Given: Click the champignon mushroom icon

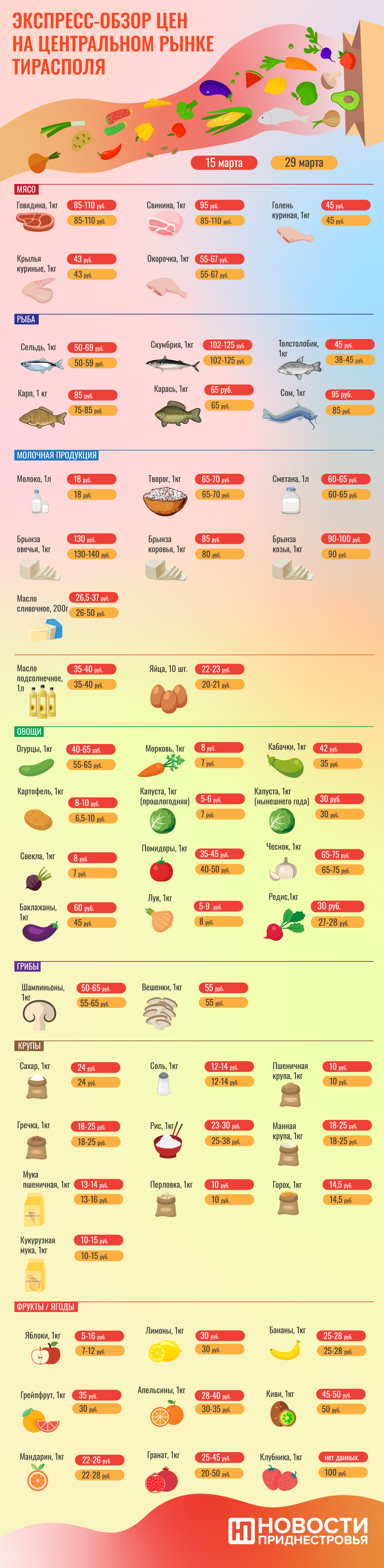Looking at the screenshot, I should click(x=39, y=1015).
